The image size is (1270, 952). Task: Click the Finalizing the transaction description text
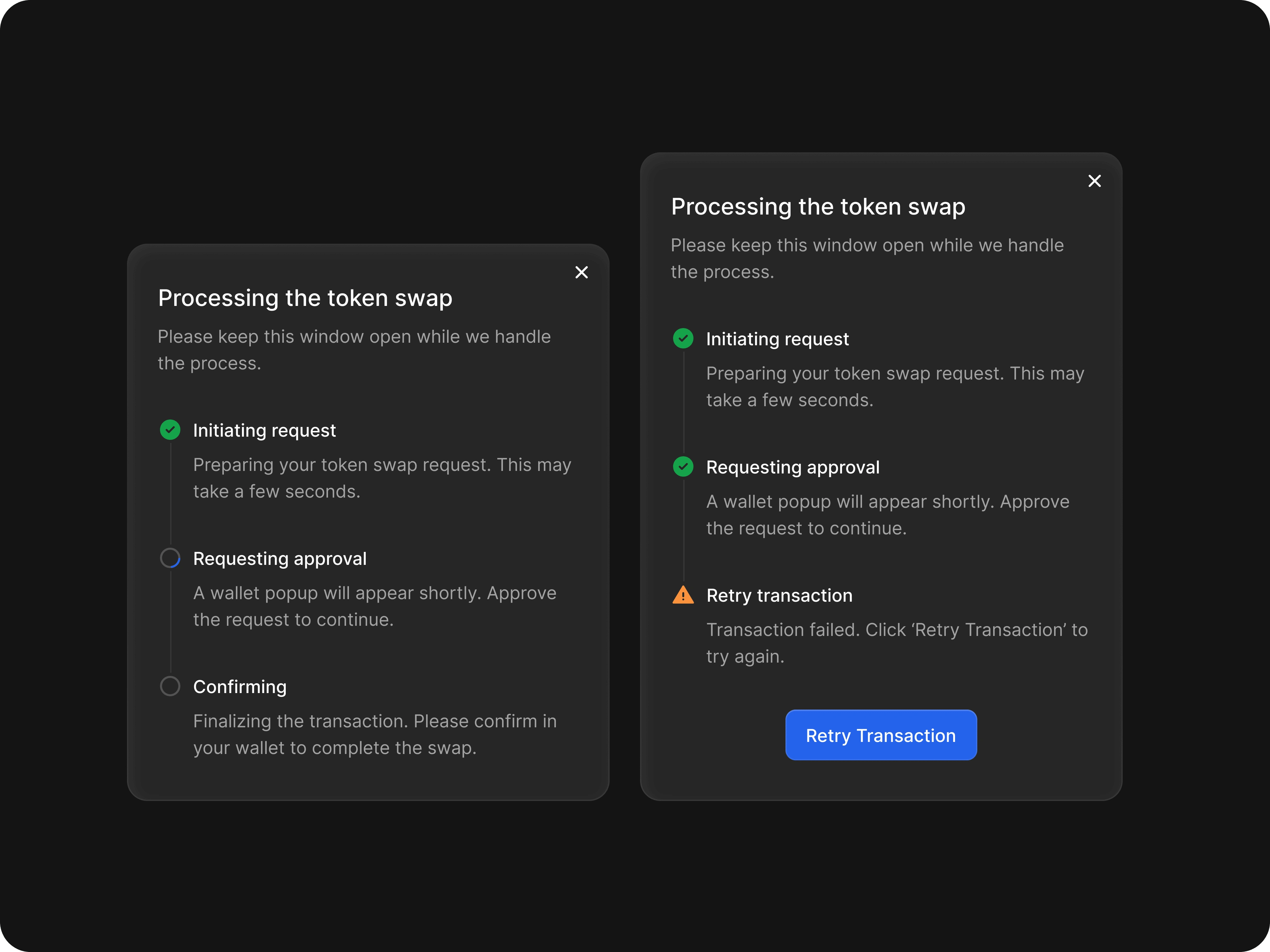pyautogui.click(x=374, y=735)
